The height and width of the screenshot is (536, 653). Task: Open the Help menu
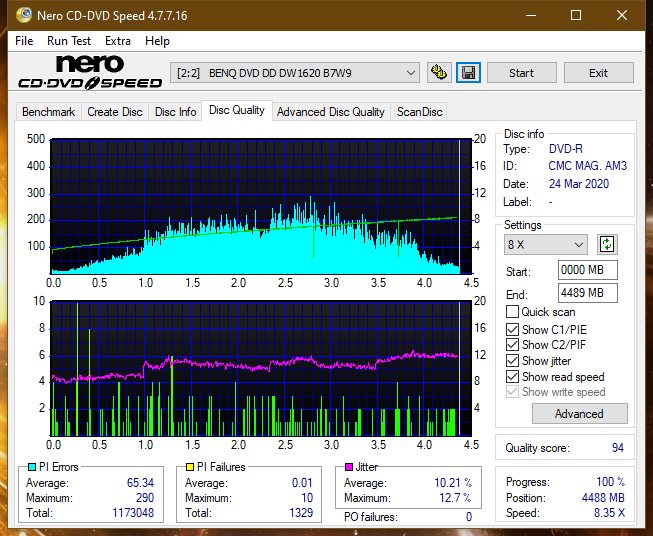point(157,41)
